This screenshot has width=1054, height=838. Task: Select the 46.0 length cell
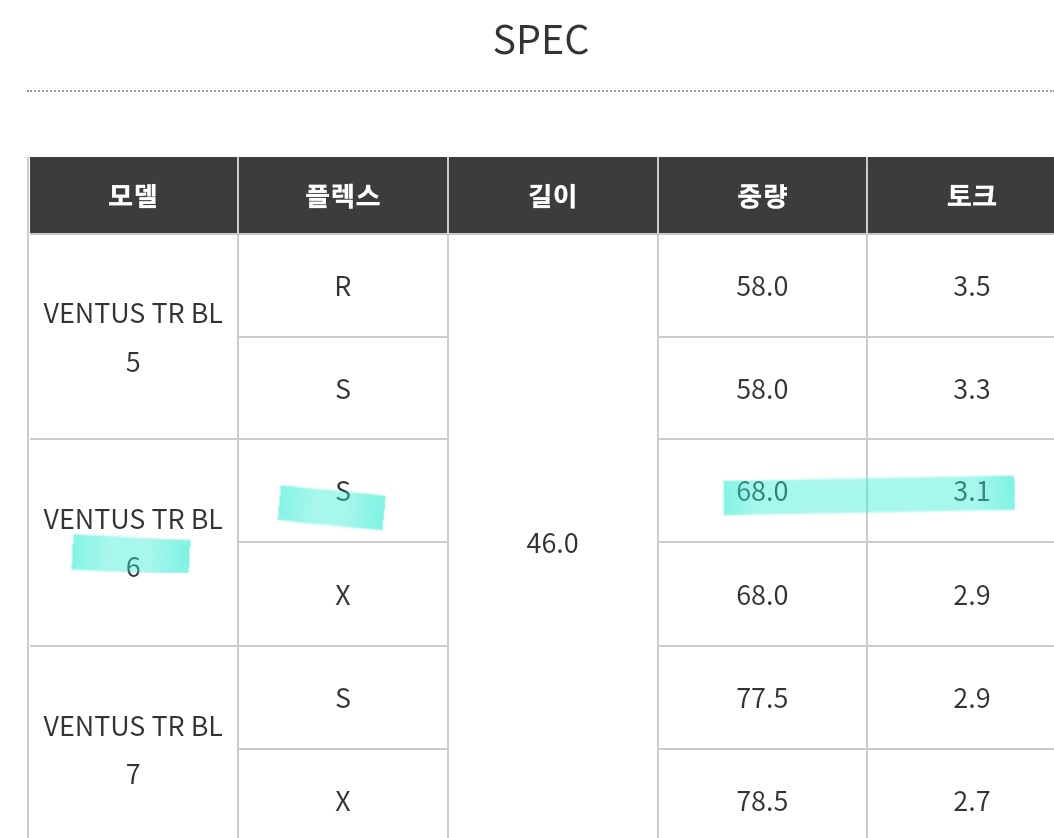[552, 543]
